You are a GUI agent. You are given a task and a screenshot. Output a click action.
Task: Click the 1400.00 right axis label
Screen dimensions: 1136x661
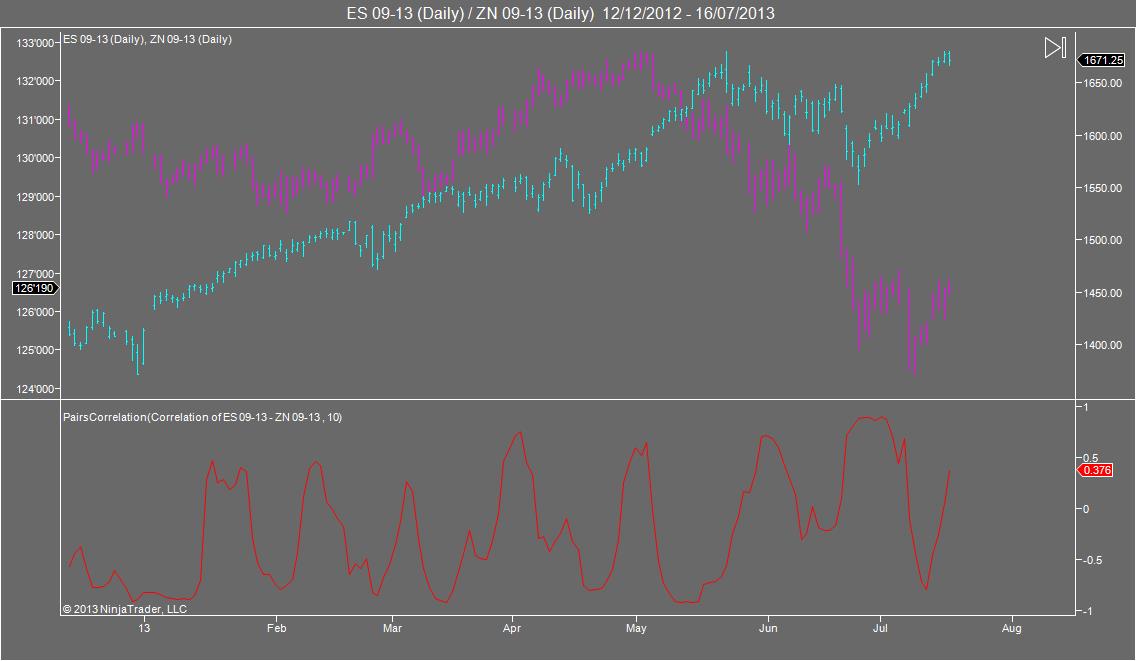pos(1102,346)
